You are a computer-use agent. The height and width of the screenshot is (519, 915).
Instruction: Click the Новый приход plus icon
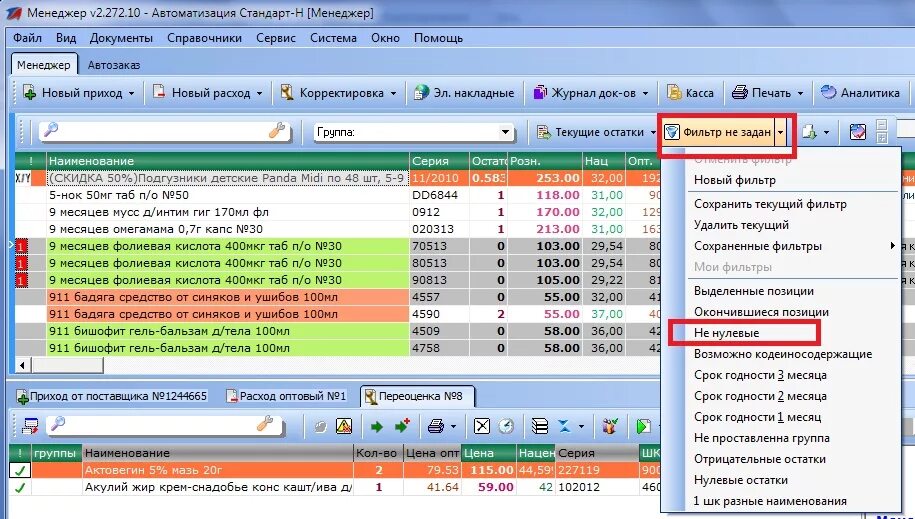(29, 92)
